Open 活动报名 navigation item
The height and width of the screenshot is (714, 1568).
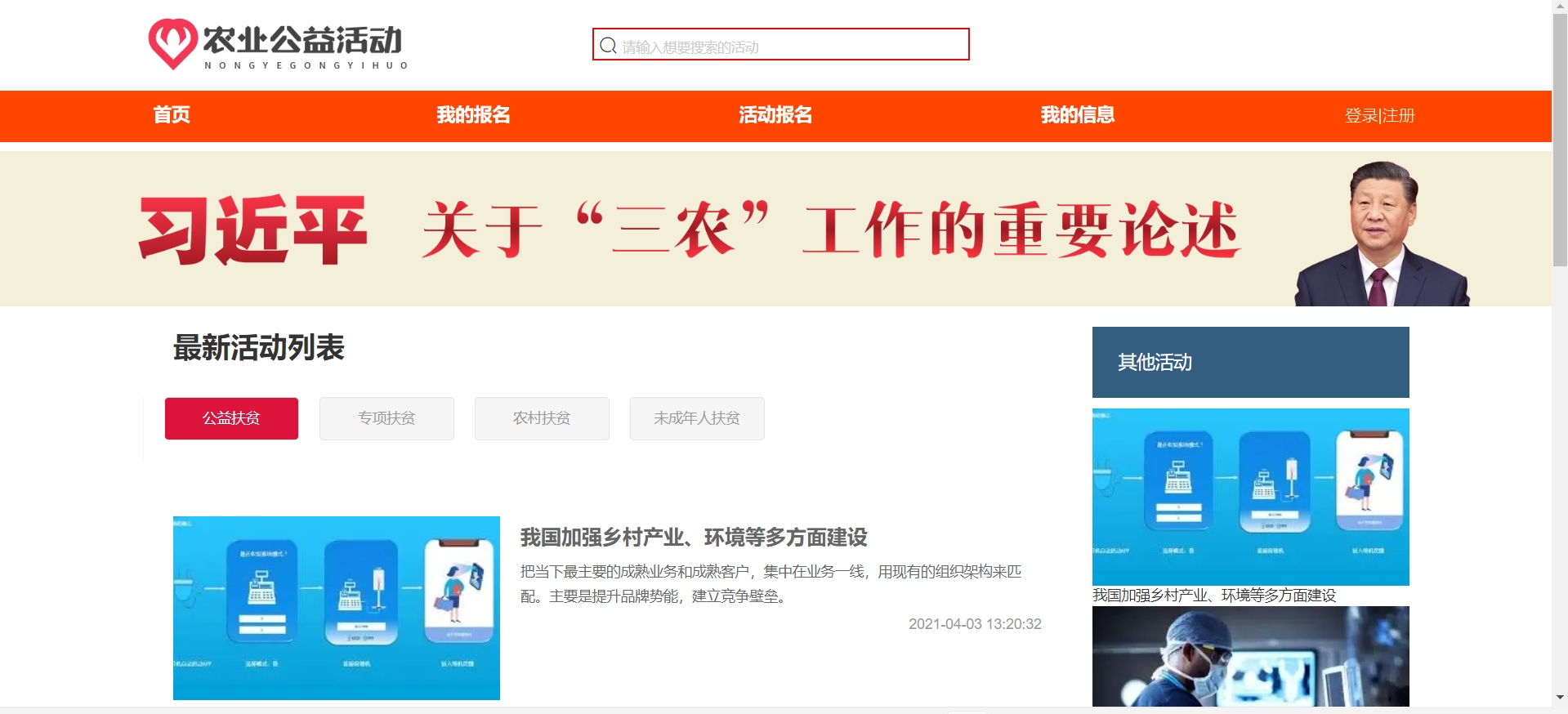(x=775, y=115)
